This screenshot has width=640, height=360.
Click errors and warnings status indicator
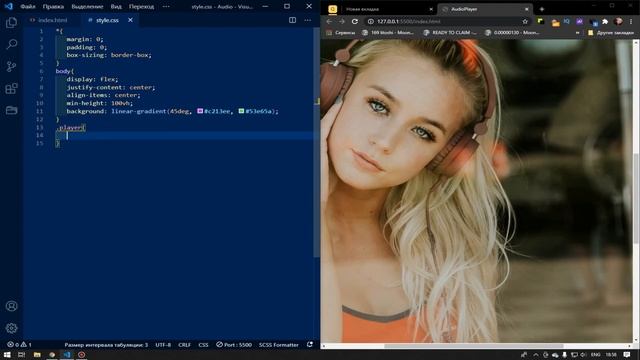(19, 345)
